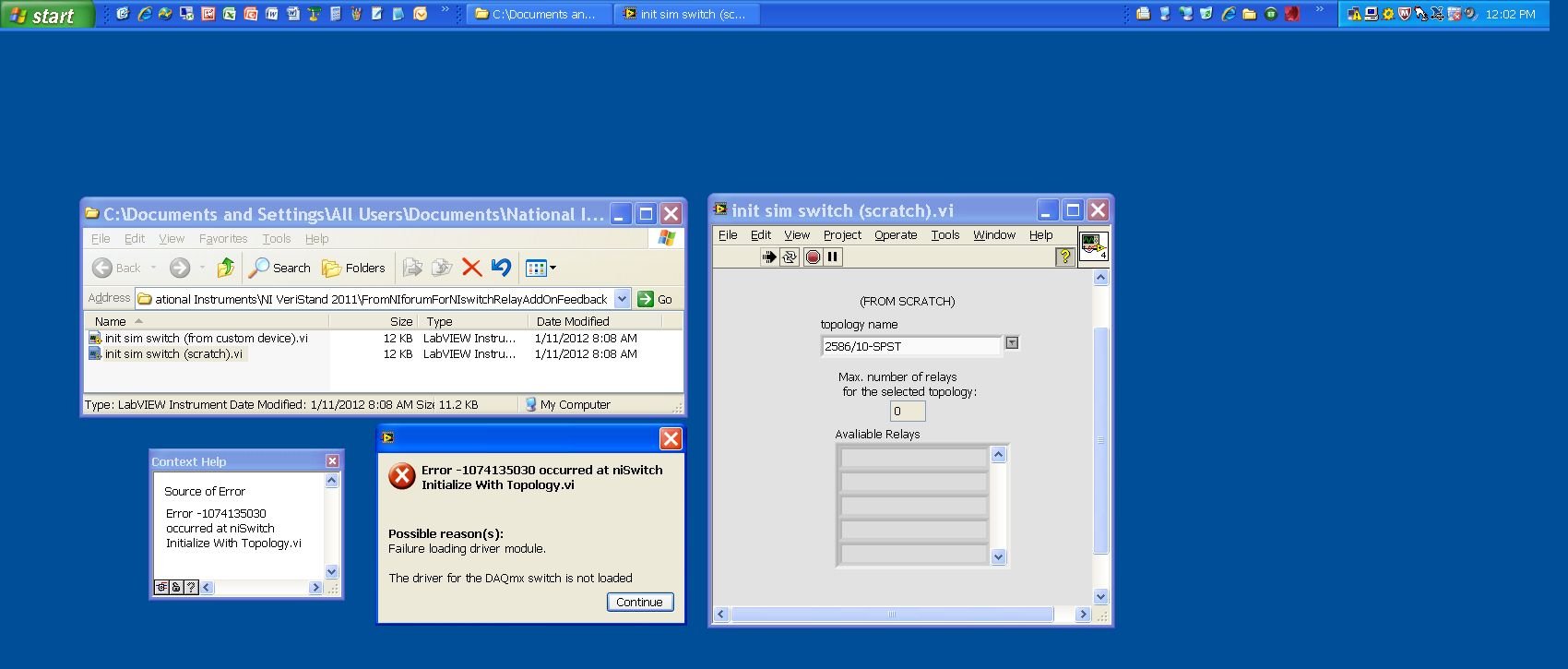Open LabVIEW Edit menu

(761, 234)
